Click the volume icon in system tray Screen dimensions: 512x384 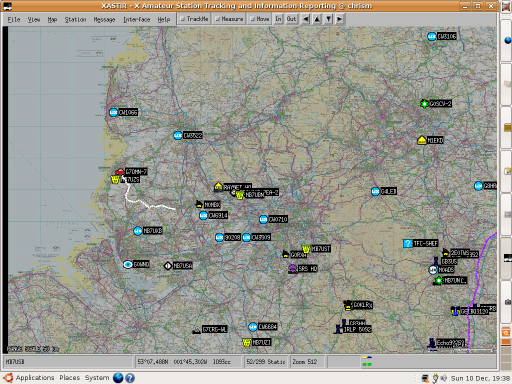pos(444,378)
